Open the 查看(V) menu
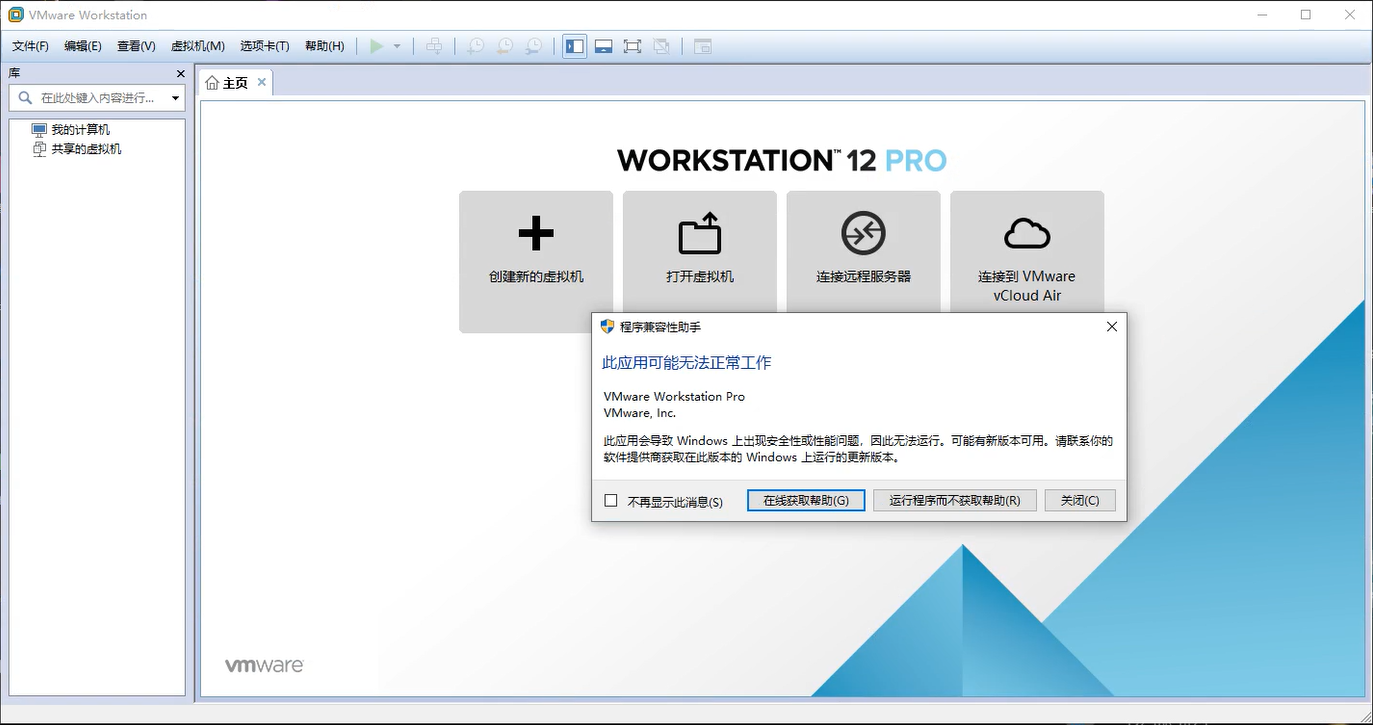1373x725 pixels. pos(136,46)
